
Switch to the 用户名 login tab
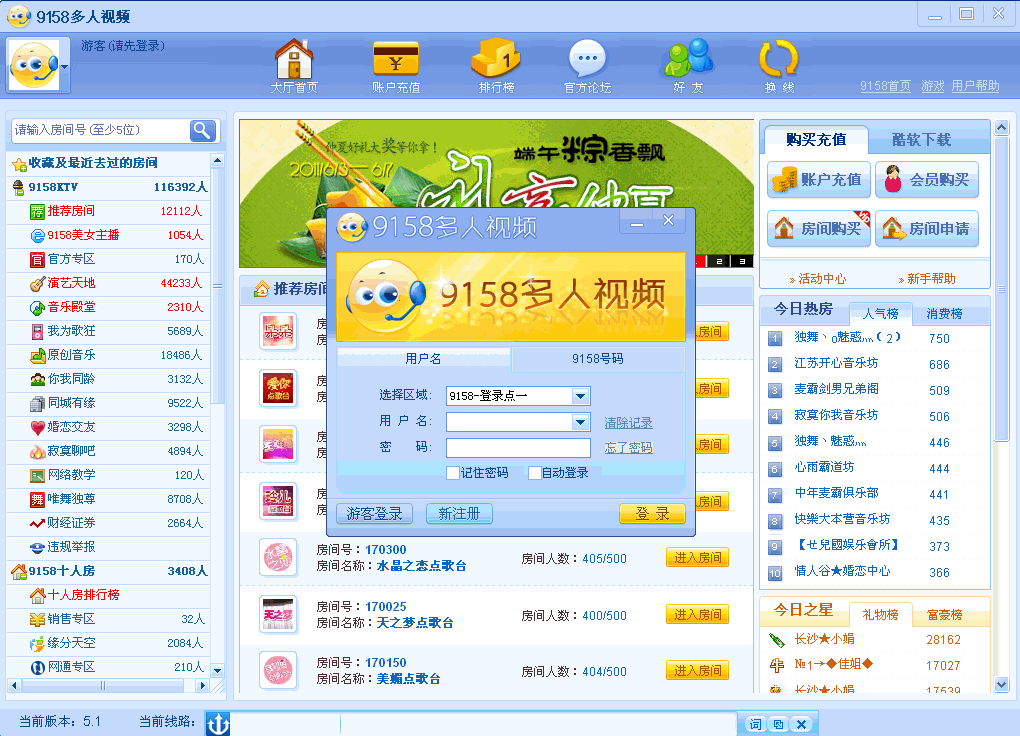click(x=423, y=359)
